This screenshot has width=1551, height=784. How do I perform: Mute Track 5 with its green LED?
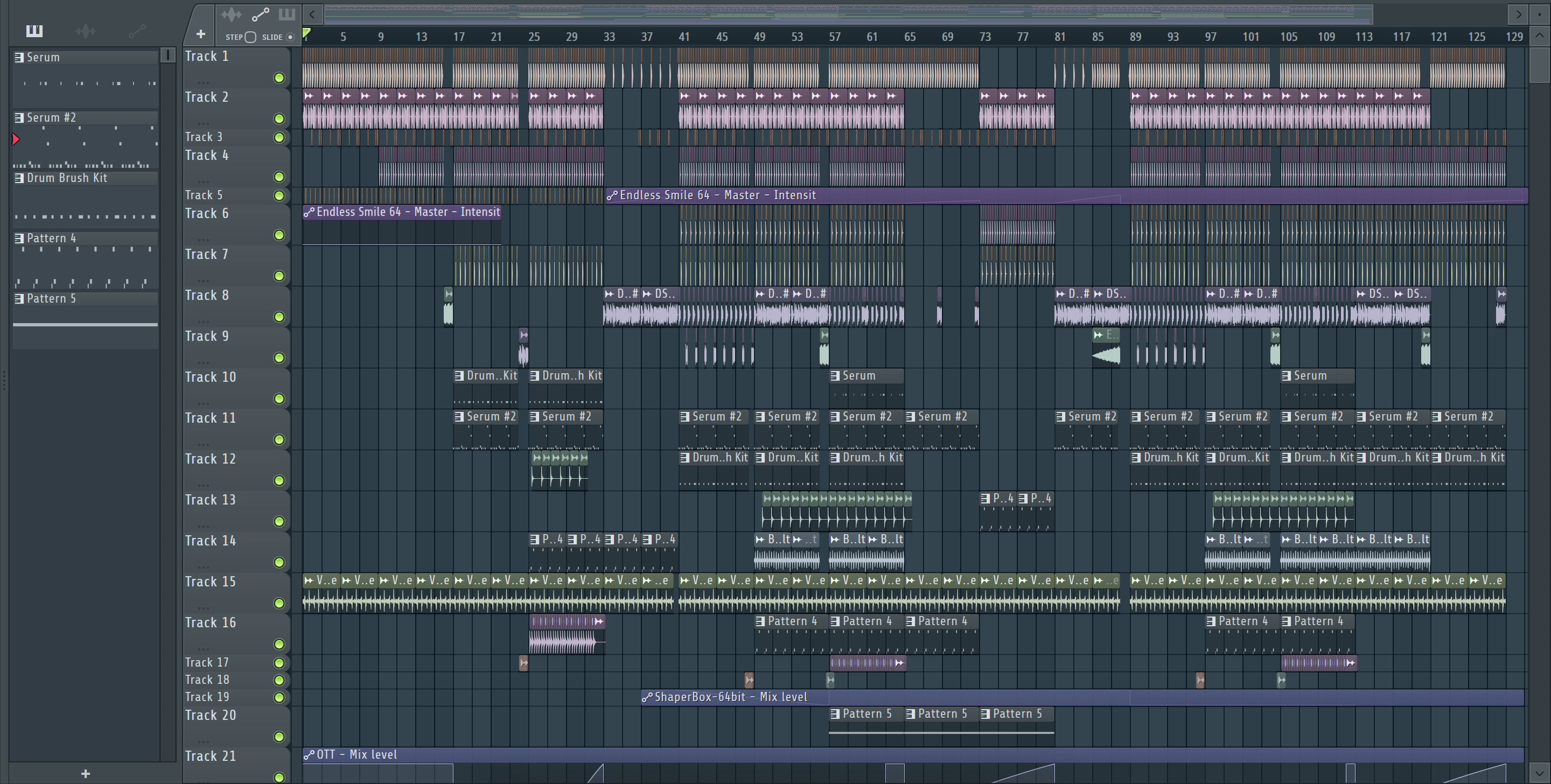pos(279,195)
